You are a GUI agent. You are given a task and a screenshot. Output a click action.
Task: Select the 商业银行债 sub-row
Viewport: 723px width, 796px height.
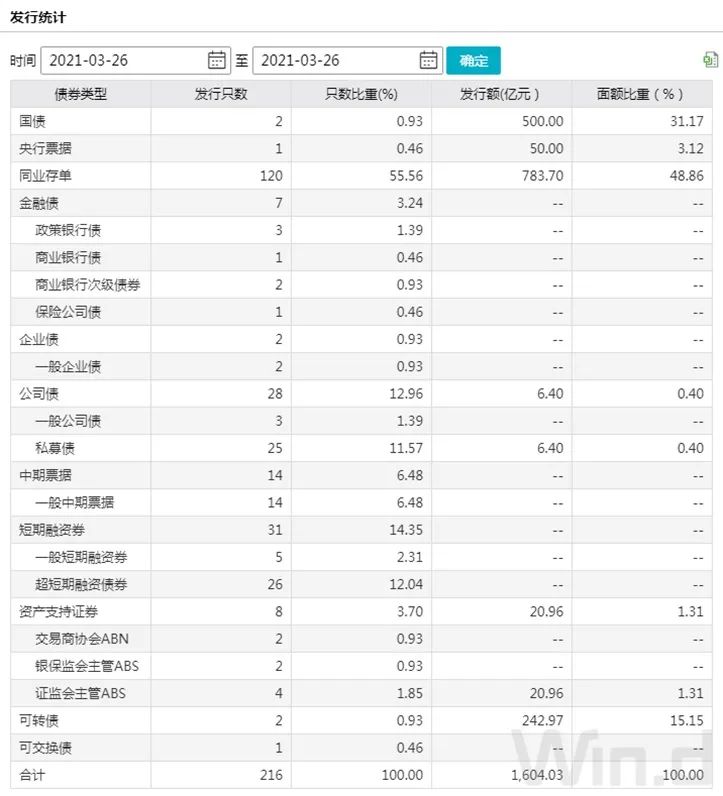pyautogui.click(x=68, y=257)
